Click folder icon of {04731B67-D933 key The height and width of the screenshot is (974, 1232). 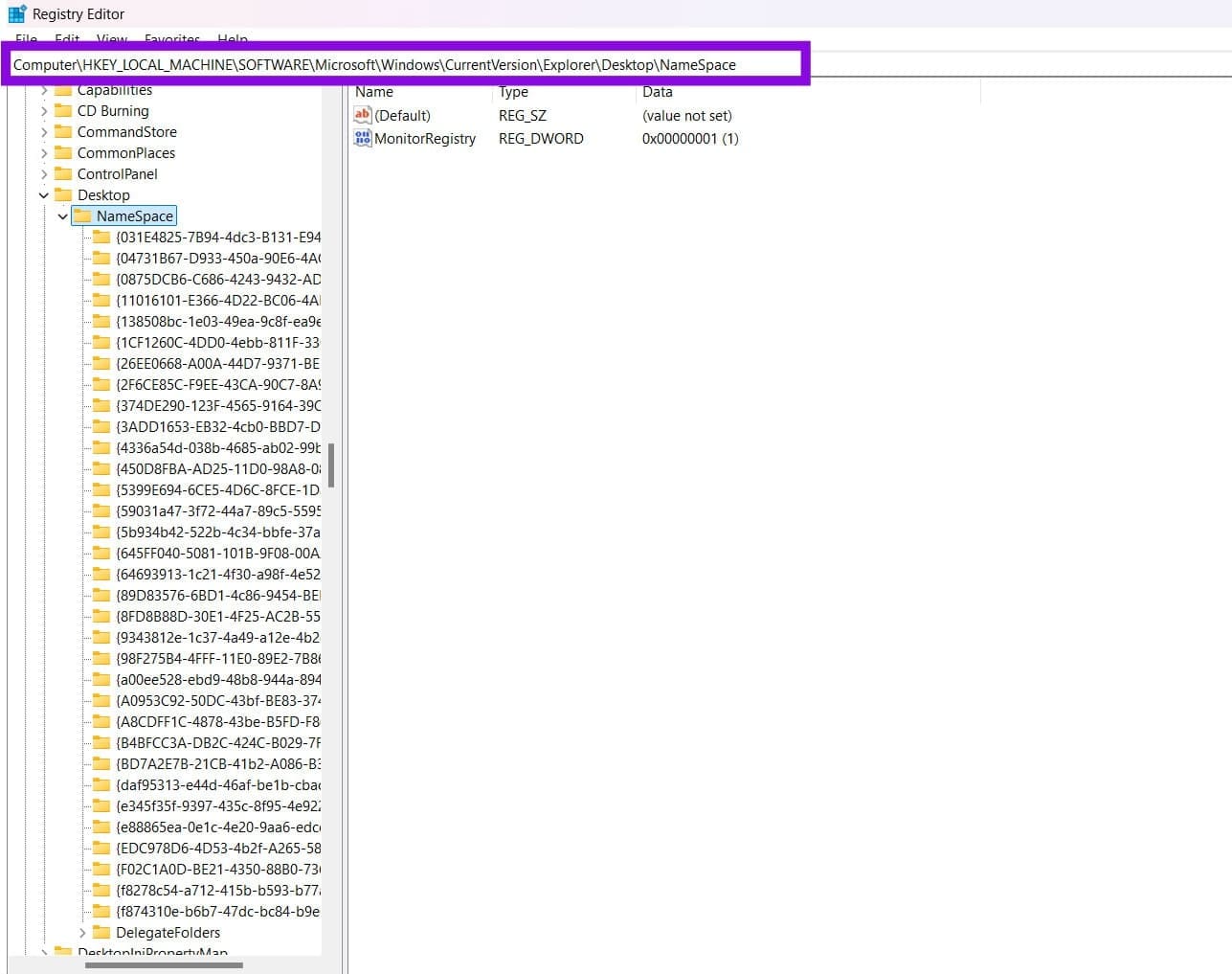click(x=101, y=258)
